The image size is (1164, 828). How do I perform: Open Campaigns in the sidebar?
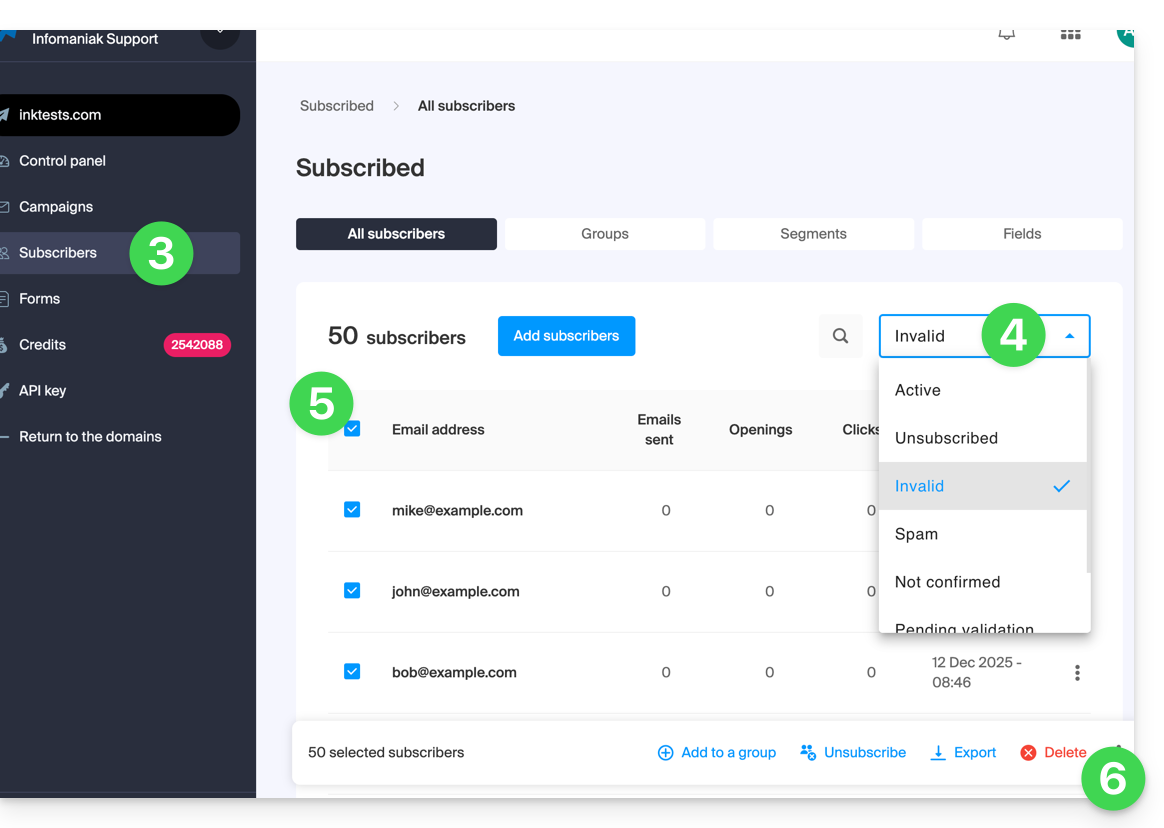pos(56,207)
